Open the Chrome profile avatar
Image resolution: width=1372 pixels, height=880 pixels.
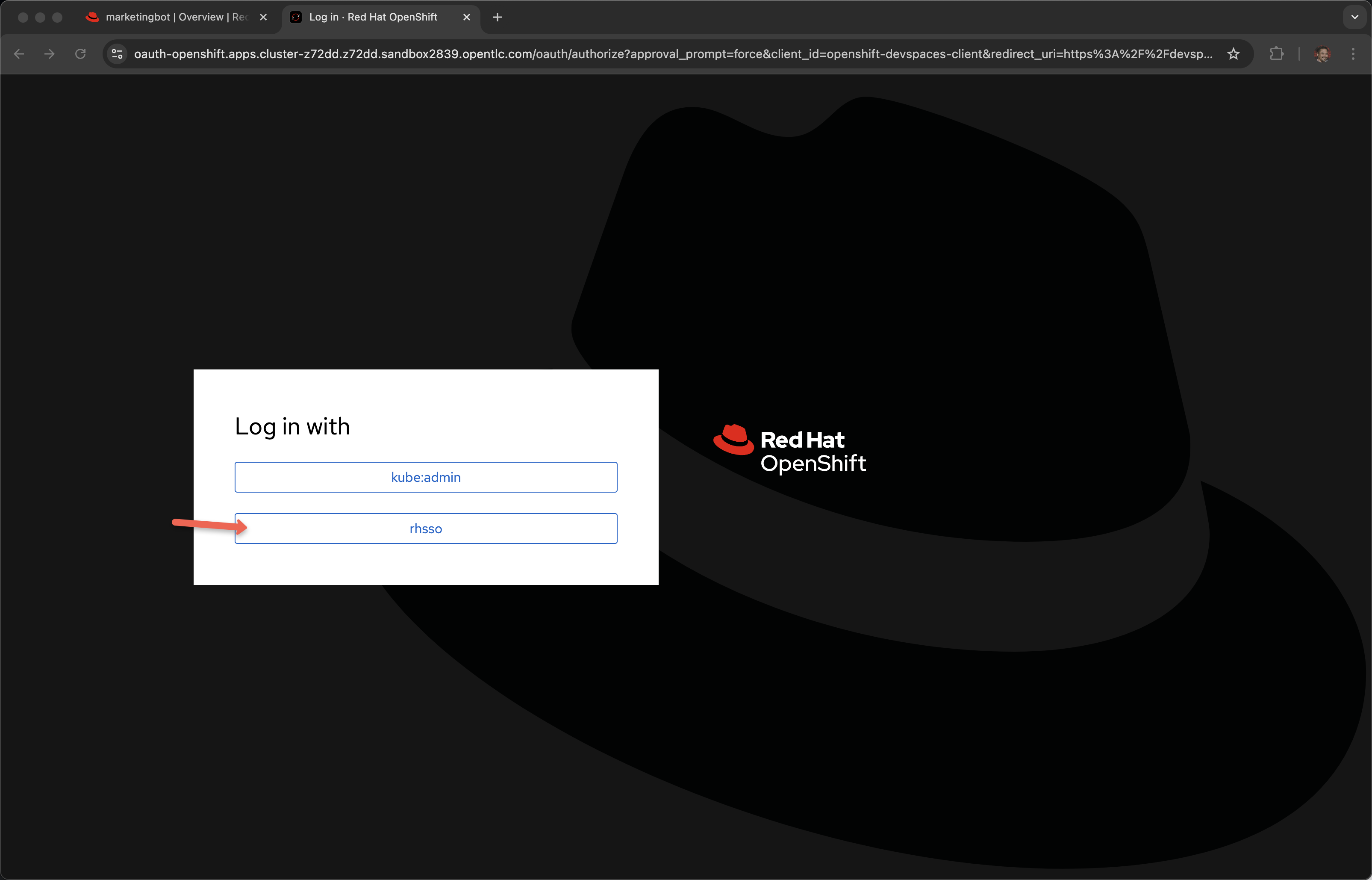(x=1322, y=54)
